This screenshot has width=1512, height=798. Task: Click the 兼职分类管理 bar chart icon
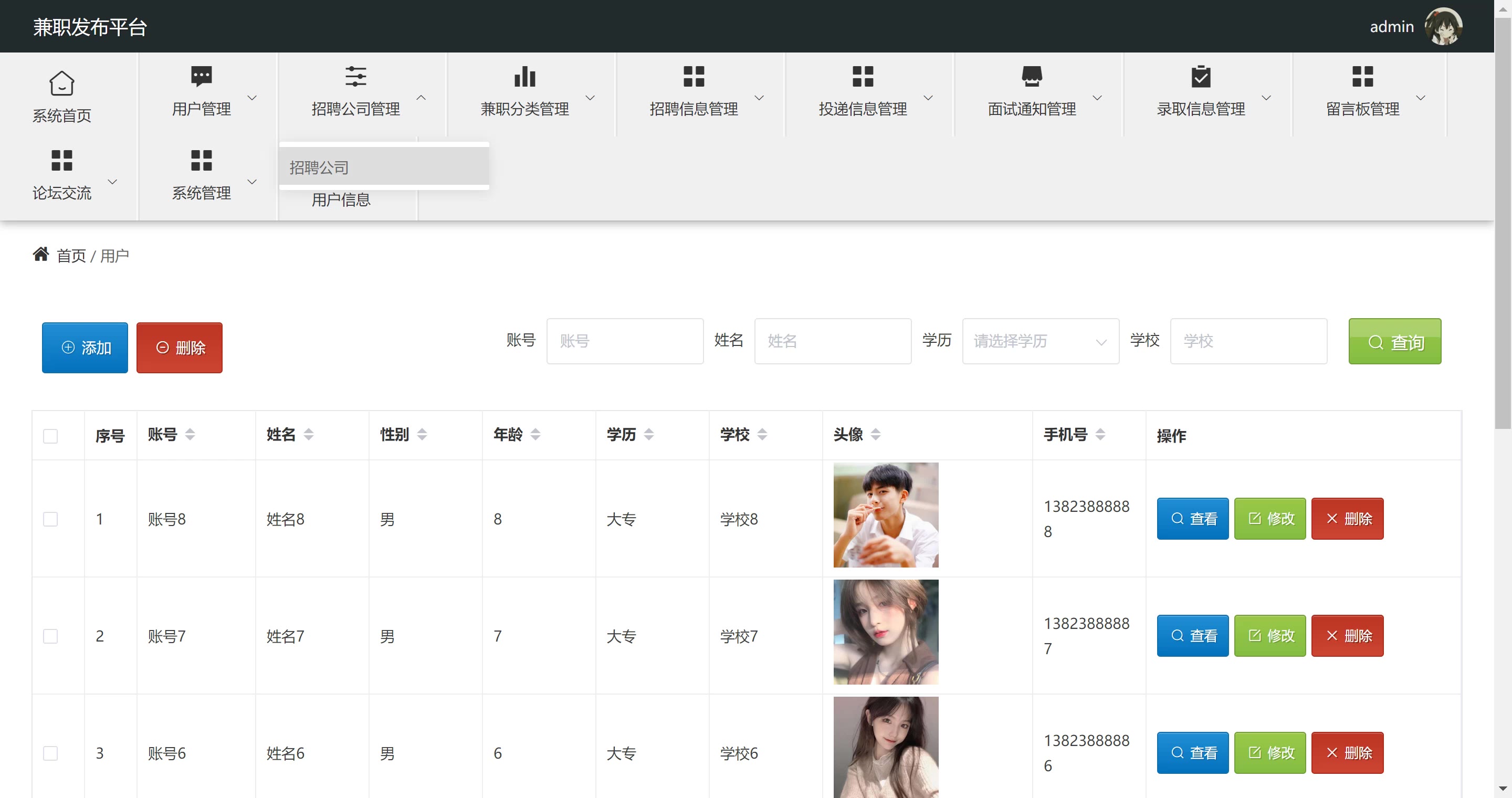[x=525, y=76]
